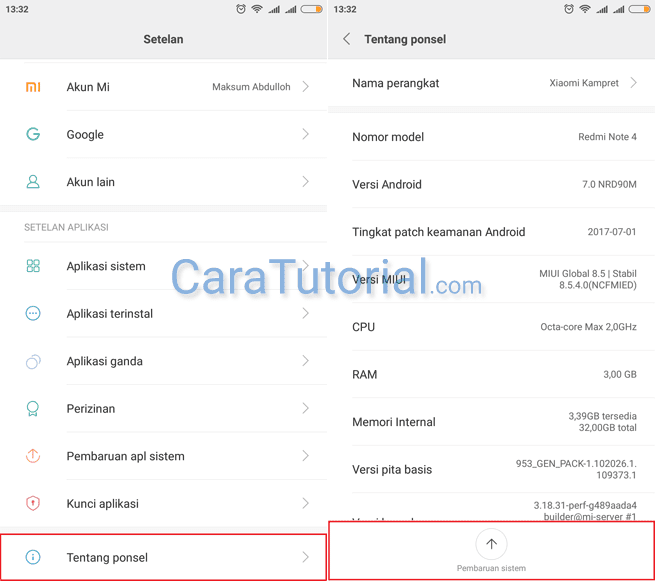The height and width of the screenshot is (581, 655).
Task: Tap the dual-circle icon for Aplikasi ganda
Action: pos(33,361)
